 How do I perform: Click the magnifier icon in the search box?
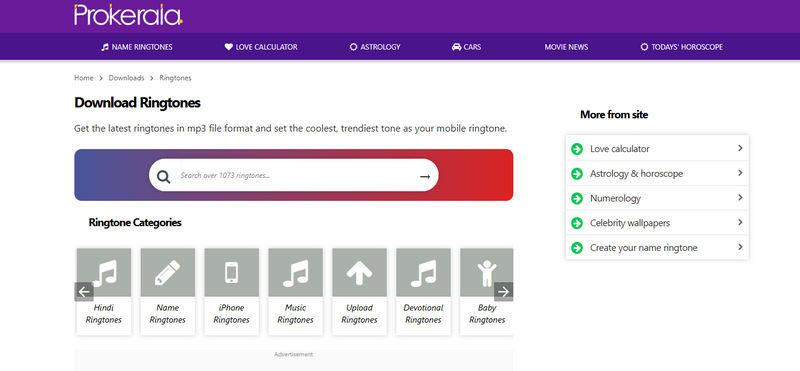tap(163, 177)
